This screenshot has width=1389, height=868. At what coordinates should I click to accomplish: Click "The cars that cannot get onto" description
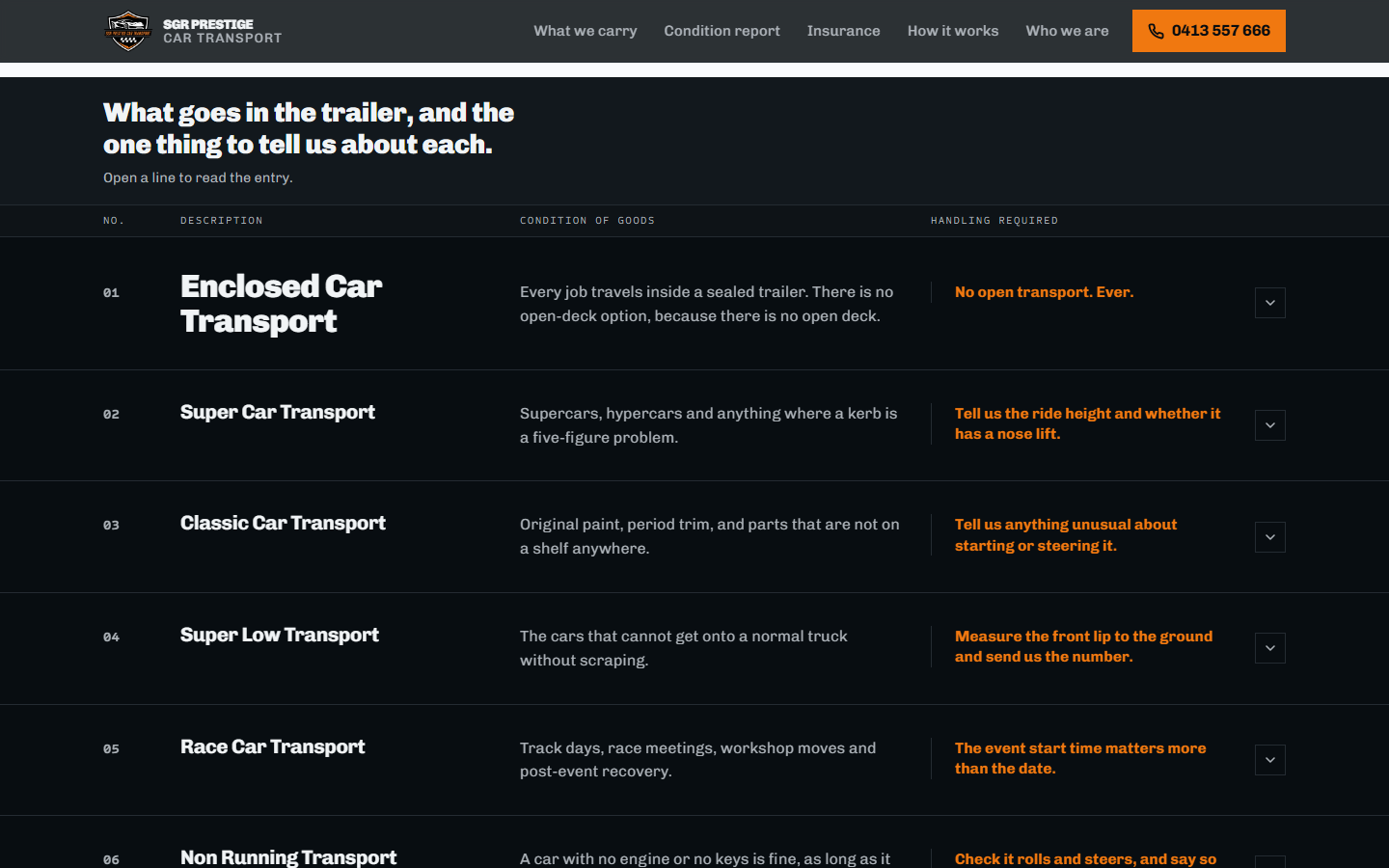[x=684, y=648]
